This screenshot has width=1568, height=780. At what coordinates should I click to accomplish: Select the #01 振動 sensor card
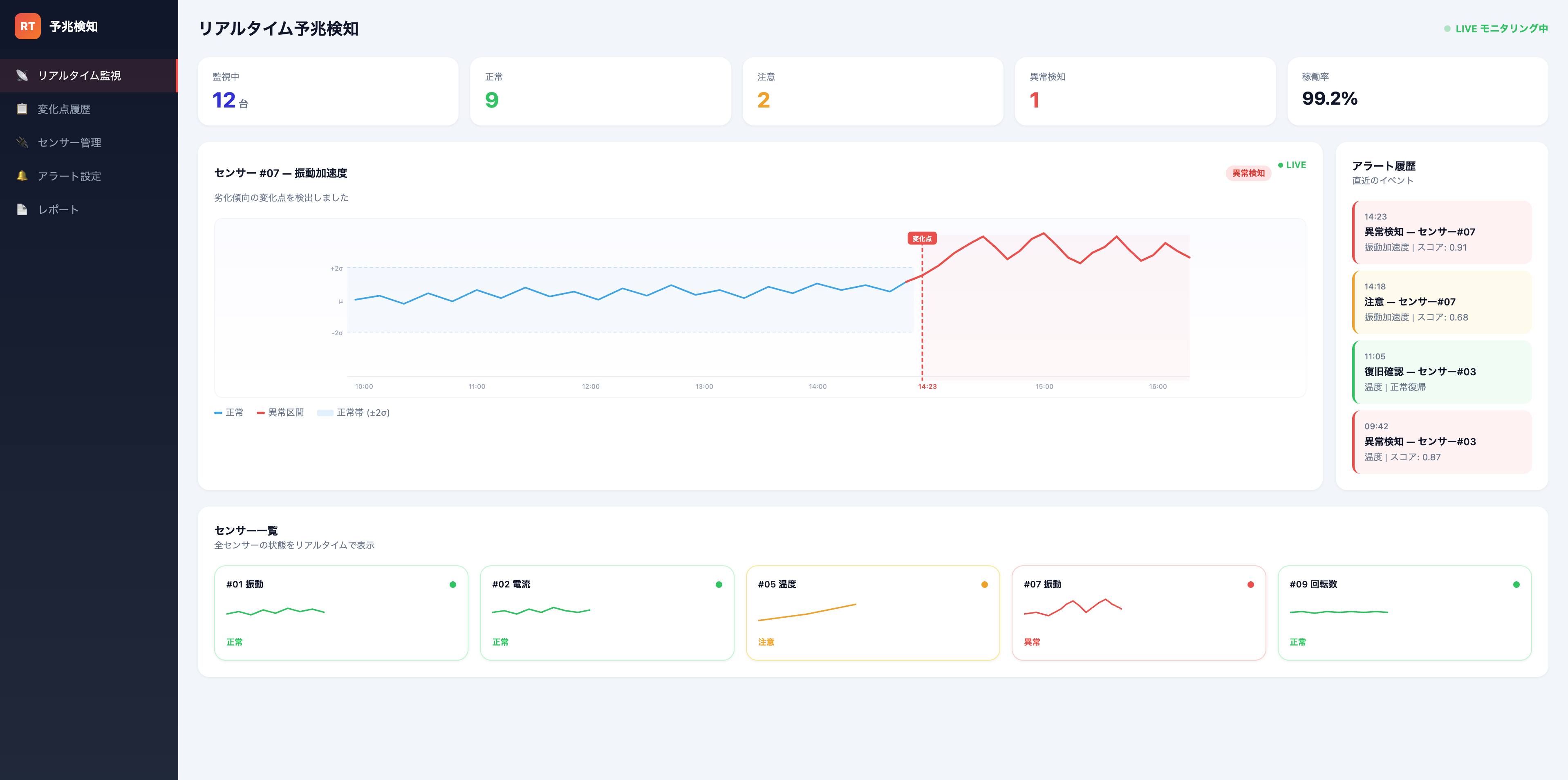coord(341,612)
